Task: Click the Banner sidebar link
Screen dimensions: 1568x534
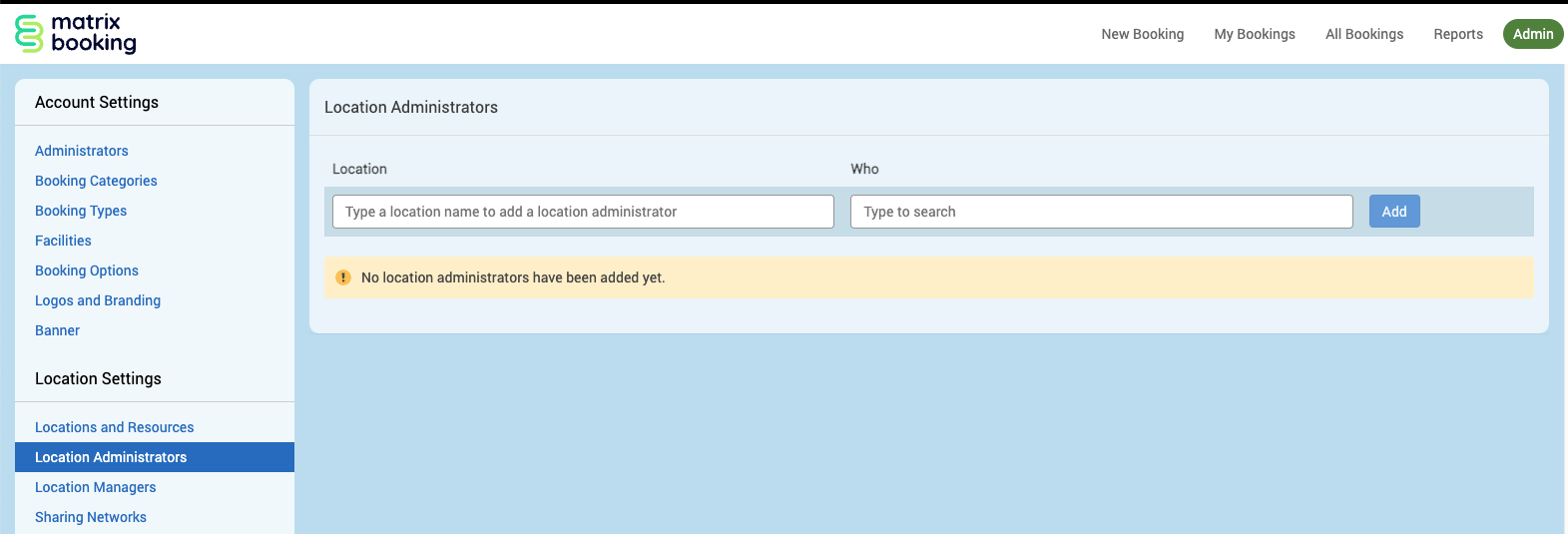Action: 57,330
